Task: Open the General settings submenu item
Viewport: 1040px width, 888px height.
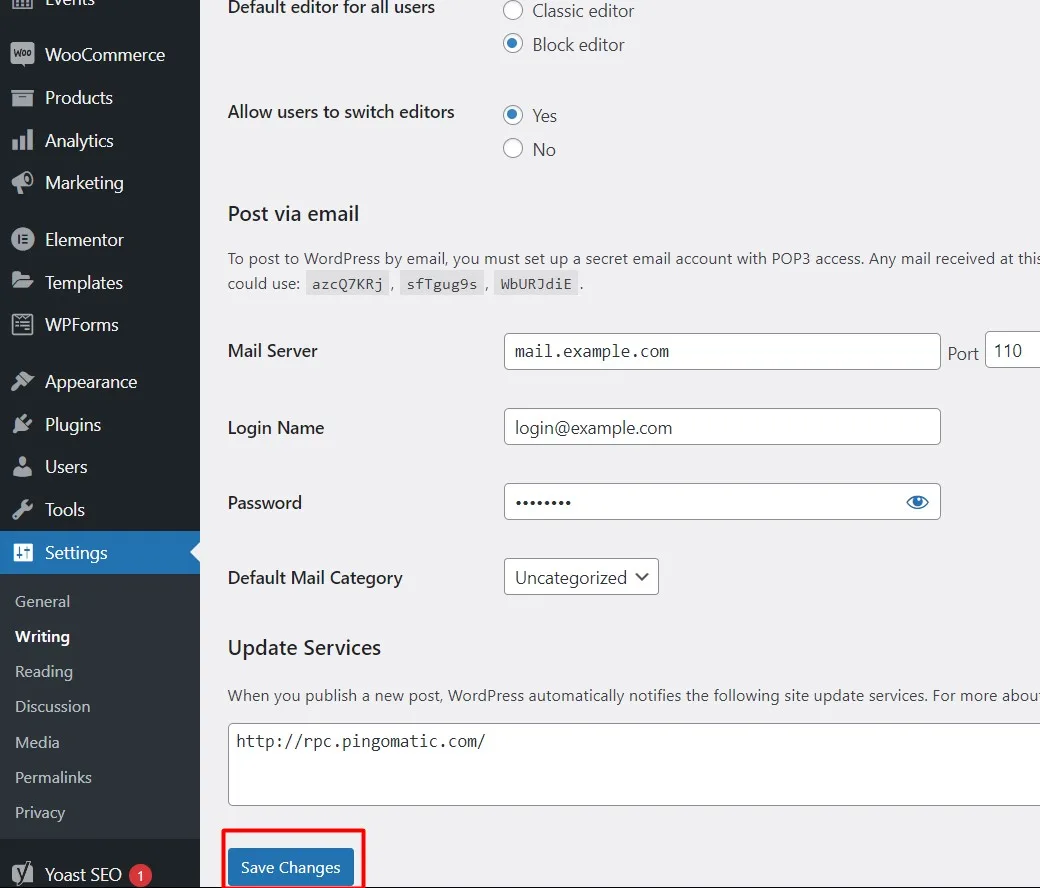Action: [x=42, y=602]
